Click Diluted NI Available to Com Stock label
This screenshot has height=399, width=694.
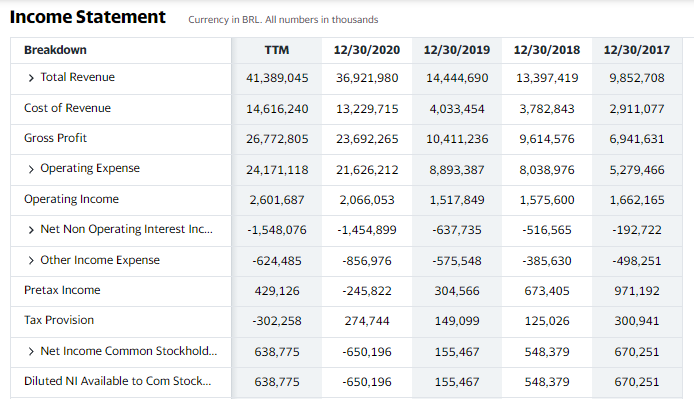[x=117, y=381]
